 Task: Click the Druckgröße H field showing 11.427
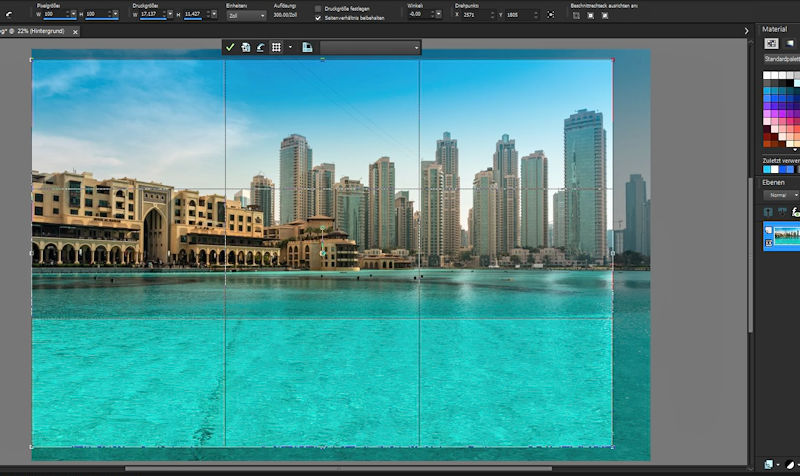pyautogui.click(x=194, y=14)
